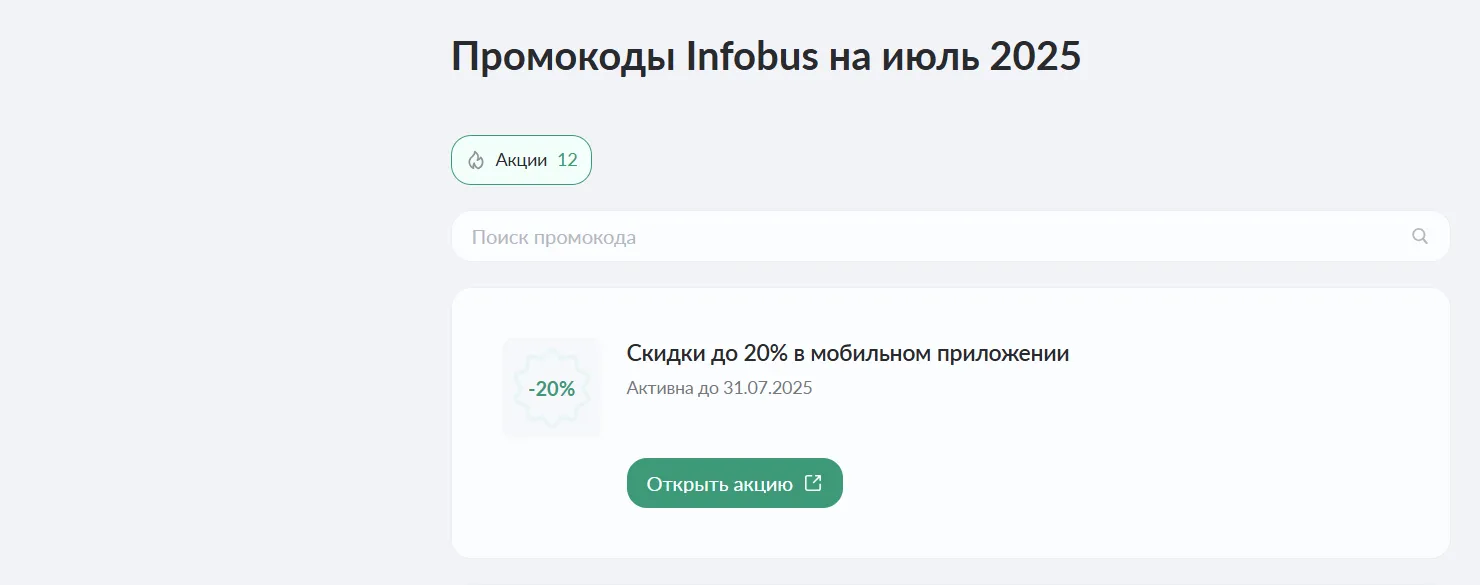The height and width of the screenshot is (585, 1480).
Task: Click the Промокоды Infobus на июль 2025 heading
Action: [x=766, y=57]
